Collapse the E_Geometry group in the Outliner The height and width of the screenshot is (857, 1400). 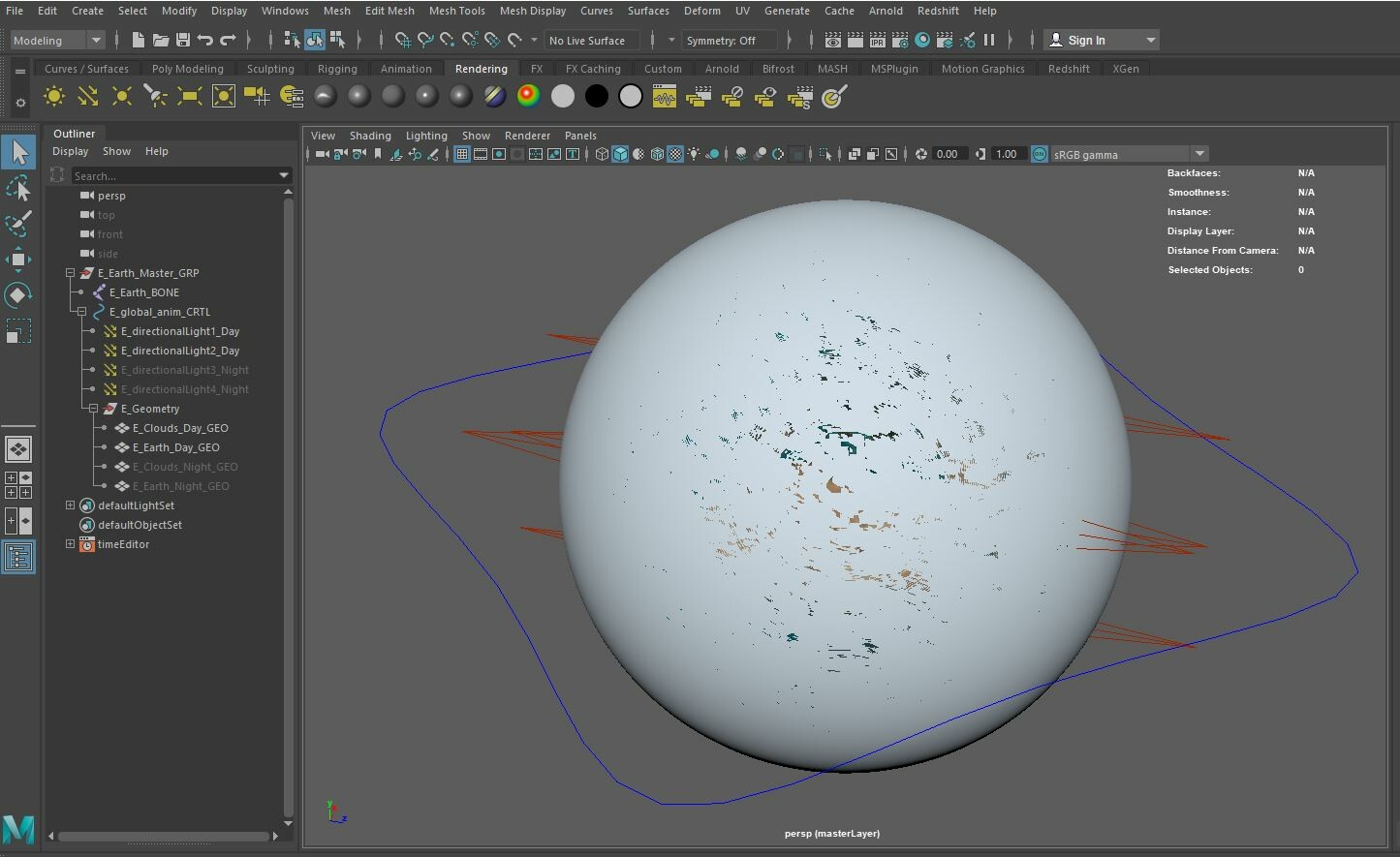click(94, 408)
